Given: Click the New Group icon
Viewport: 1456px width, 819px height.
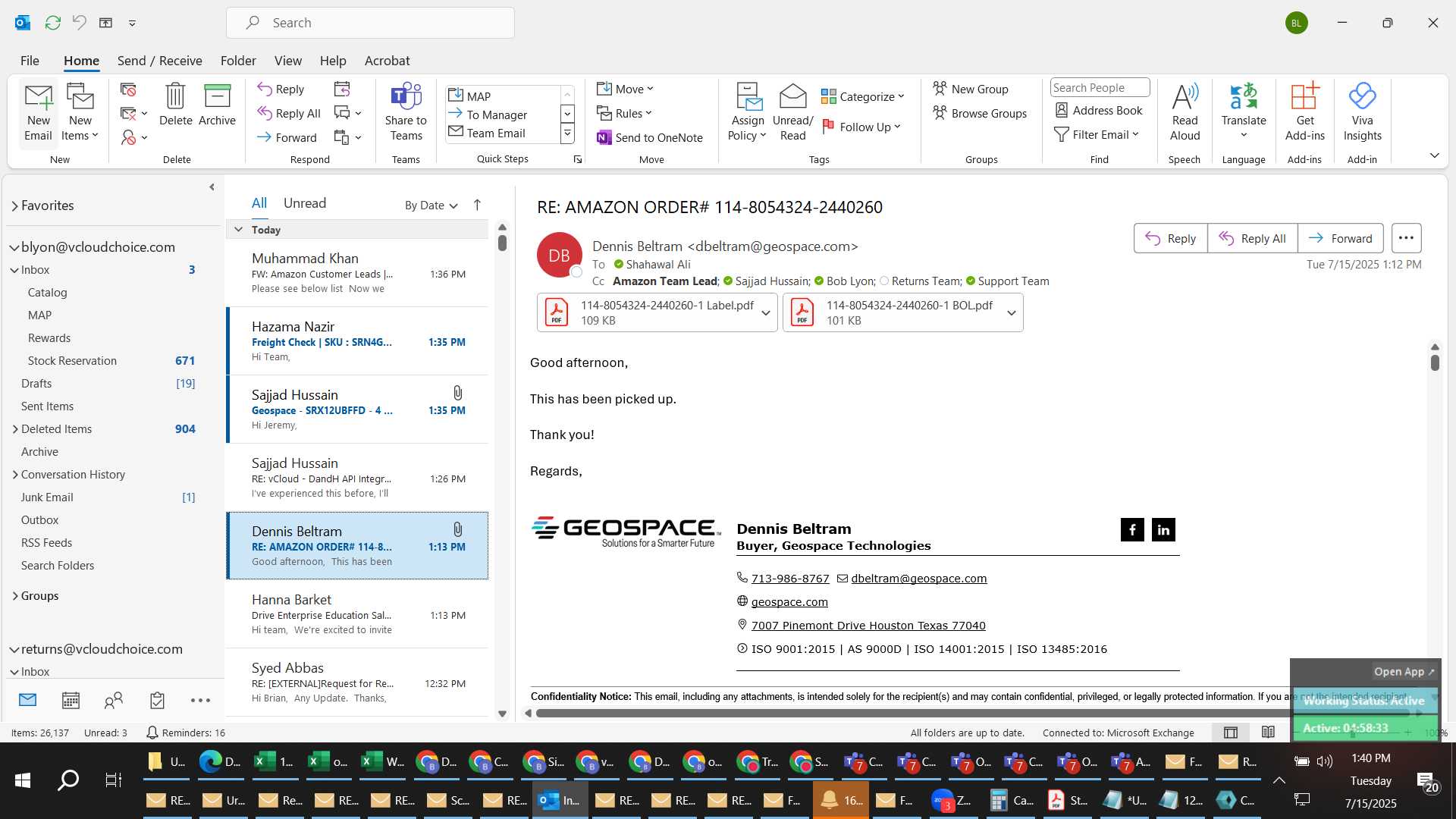Looking at the screenshot, I should [x=940, y=89].
